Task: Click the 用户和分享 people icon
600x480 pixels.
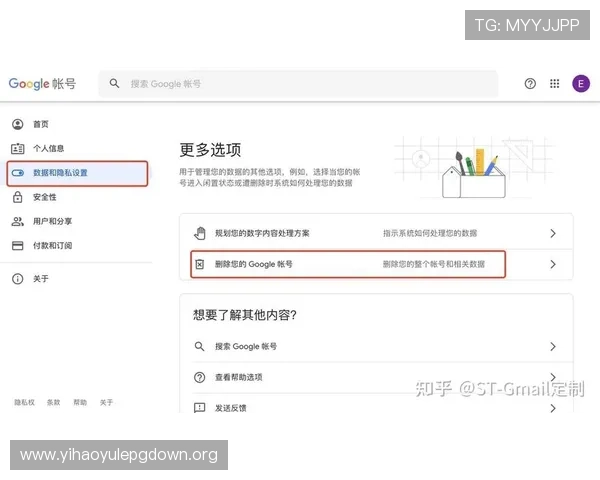Action: (18, 221)
